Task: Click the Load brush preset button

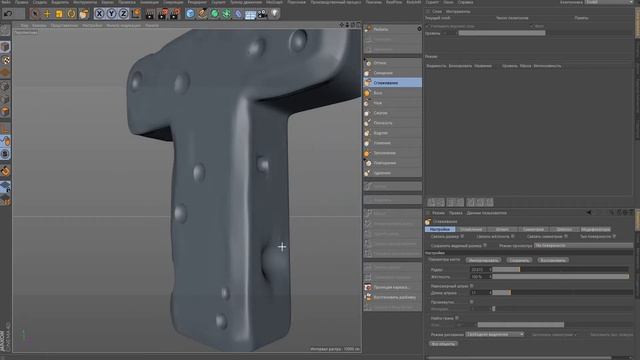Action: point(483,260)
